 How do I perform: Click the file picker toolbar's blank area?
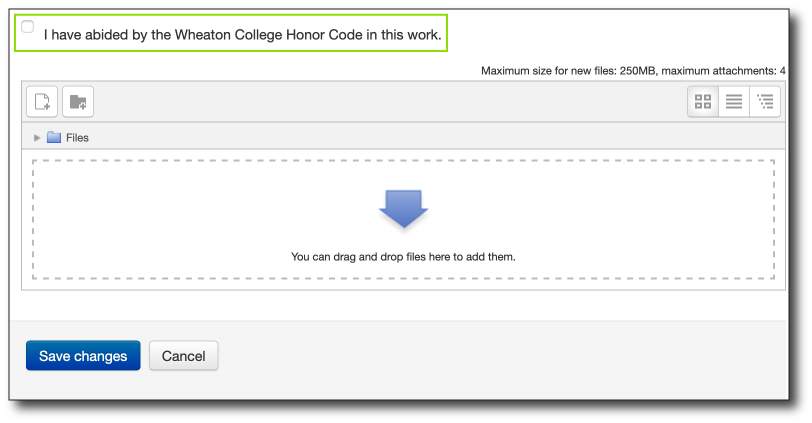click(x=388, y=101)
